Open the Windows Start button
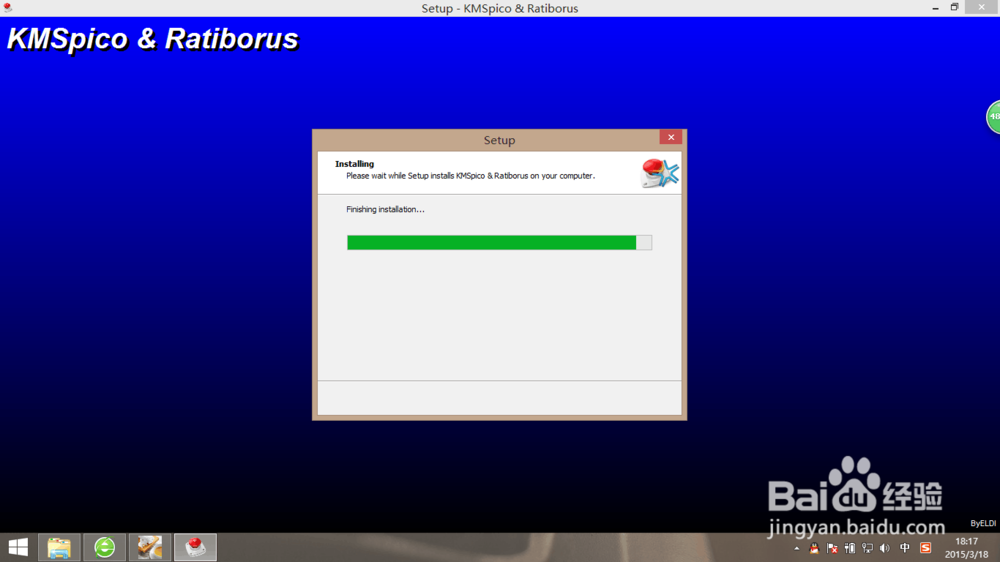The width and height of the screenshot is (1000, 562). tap(18, 547)
